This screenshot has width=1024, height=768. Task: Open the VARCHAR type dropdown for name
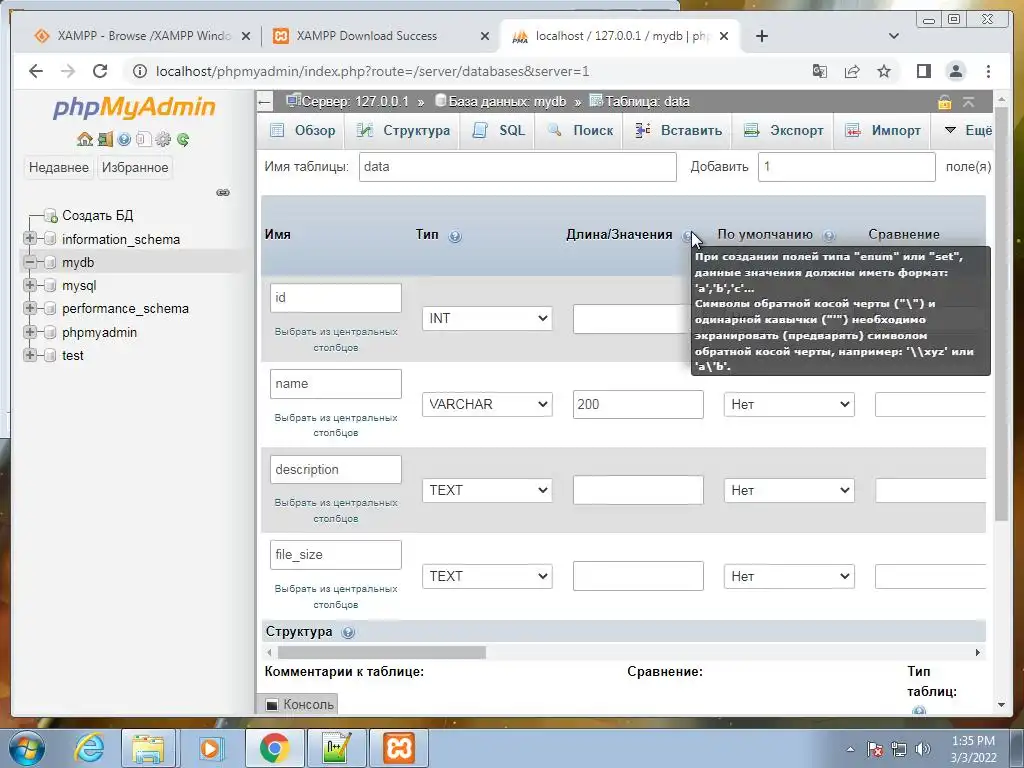click(487, 404)
